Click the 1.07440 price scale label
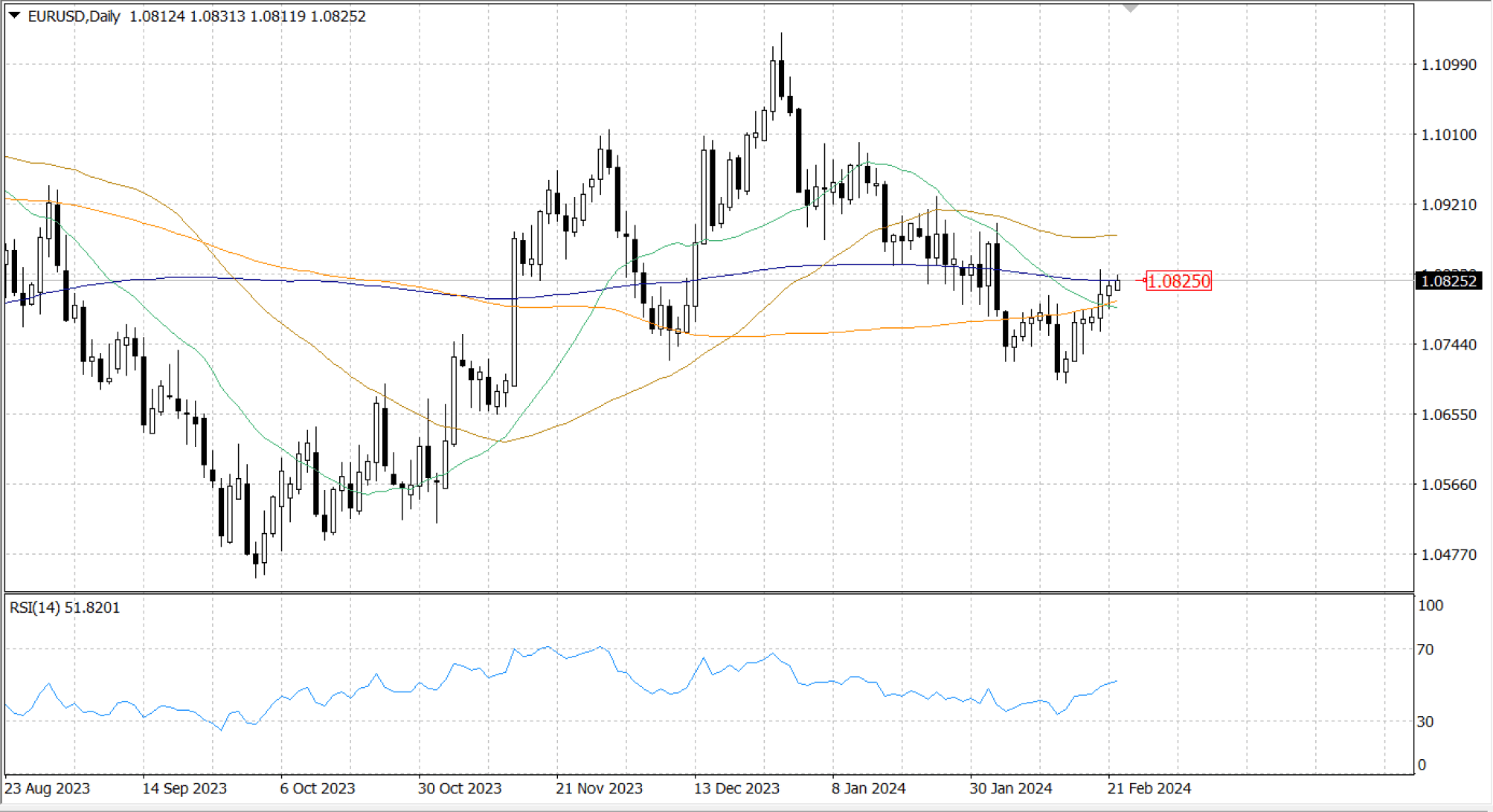The image size is (1493, 812). (x=1448, y=345)
